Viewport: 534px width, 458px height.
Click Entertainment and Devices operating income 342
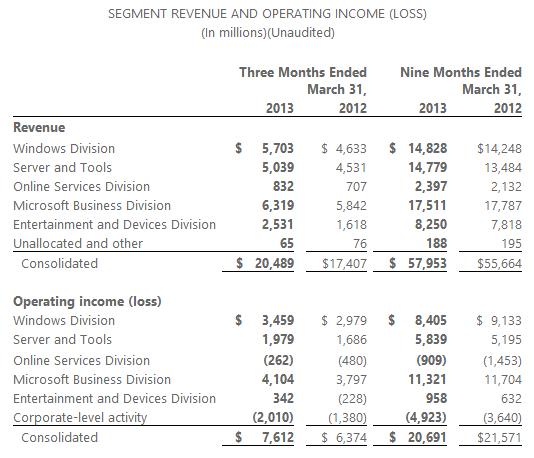(x=283, y=399)
